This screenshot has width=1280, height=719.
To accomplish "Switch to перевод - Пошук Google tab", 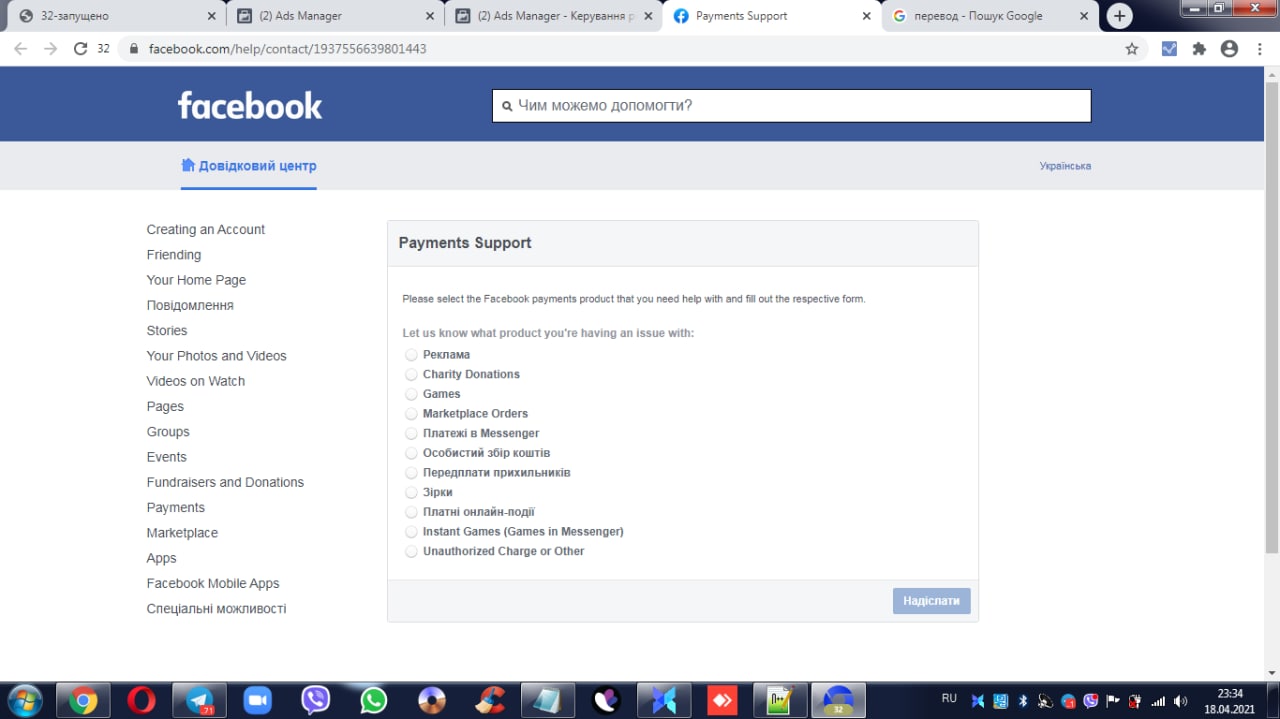I will (x=990, y=16).
